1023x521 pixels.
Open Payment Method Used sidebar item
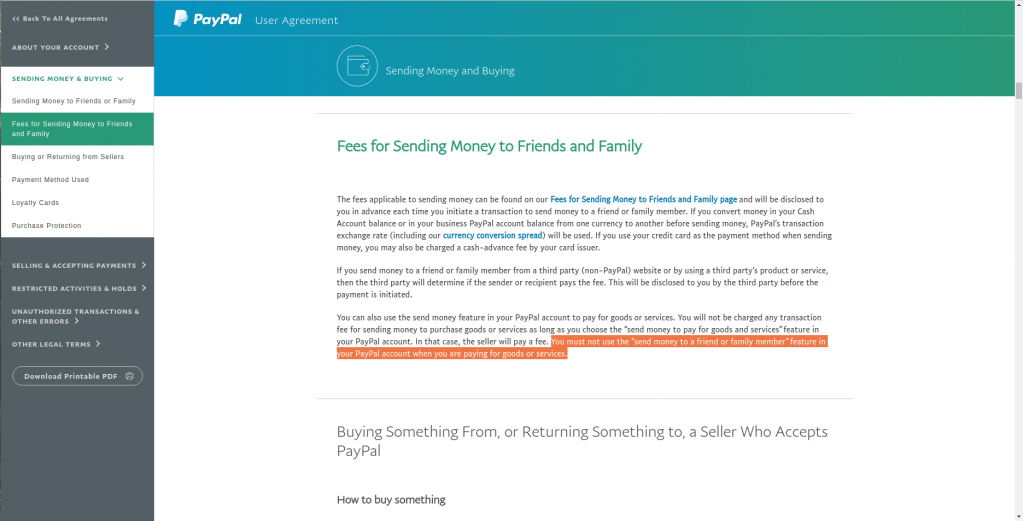pos(77,179)
